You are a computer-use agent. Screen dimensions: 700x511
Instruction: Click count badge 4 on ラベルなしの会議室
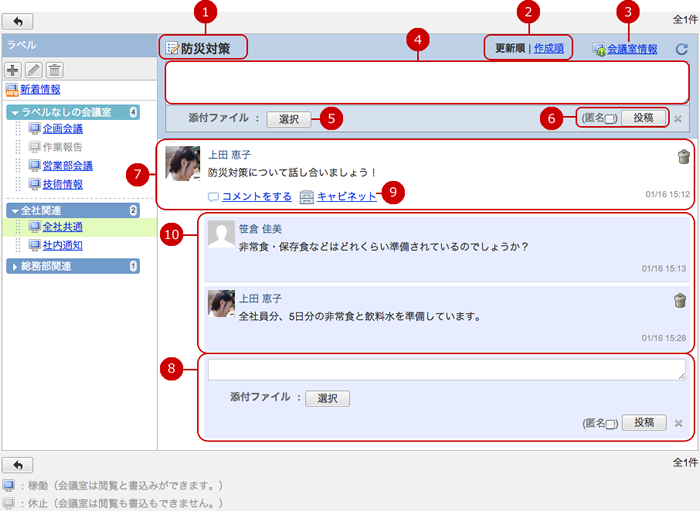[x=133, y=112]
